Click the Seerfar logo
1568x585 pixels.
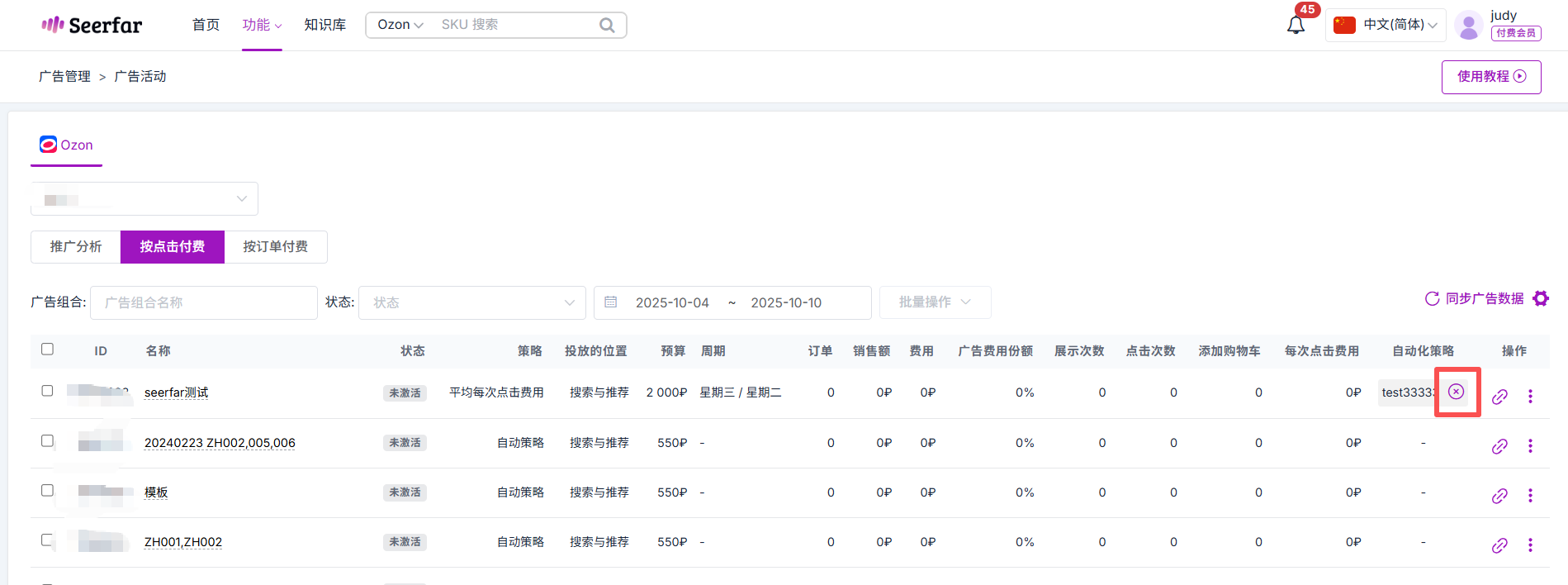coord(92,25)
